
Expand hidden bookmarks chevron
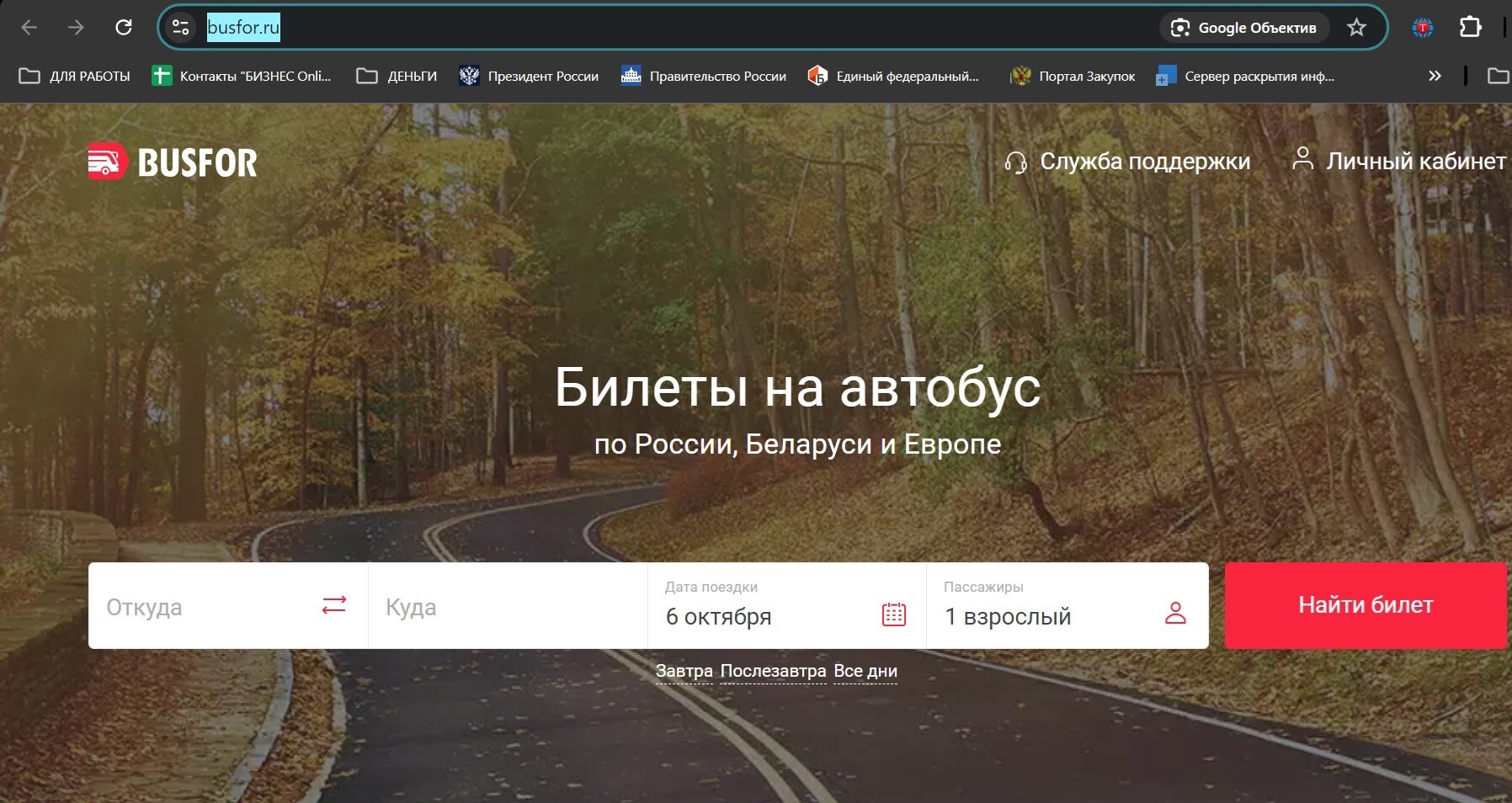1435,76
